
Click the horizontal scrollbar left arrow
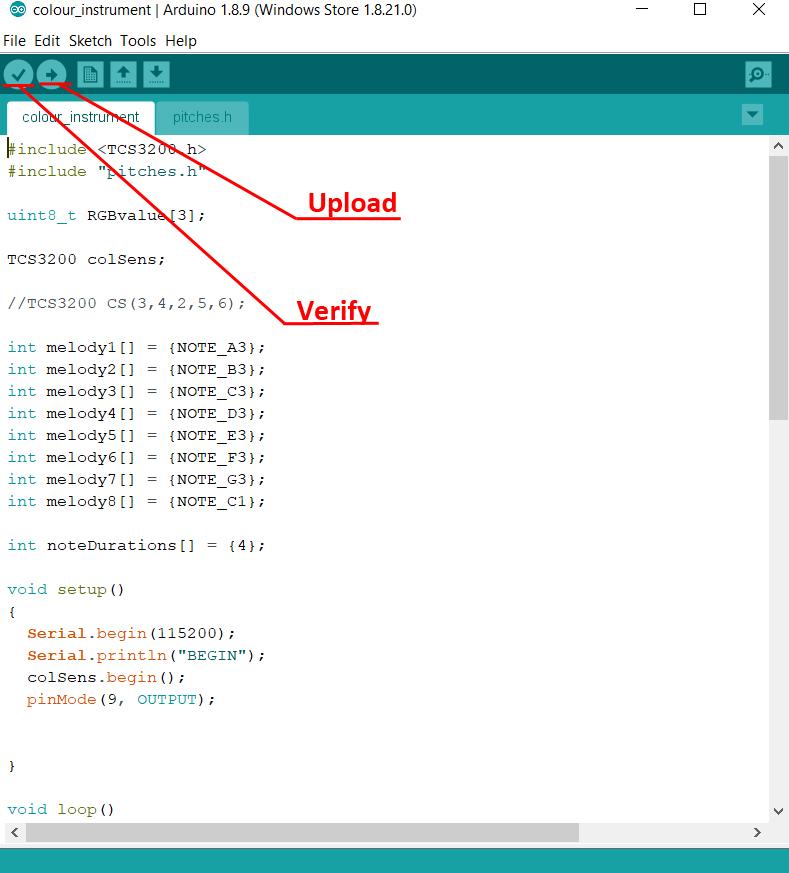point(15,832)
